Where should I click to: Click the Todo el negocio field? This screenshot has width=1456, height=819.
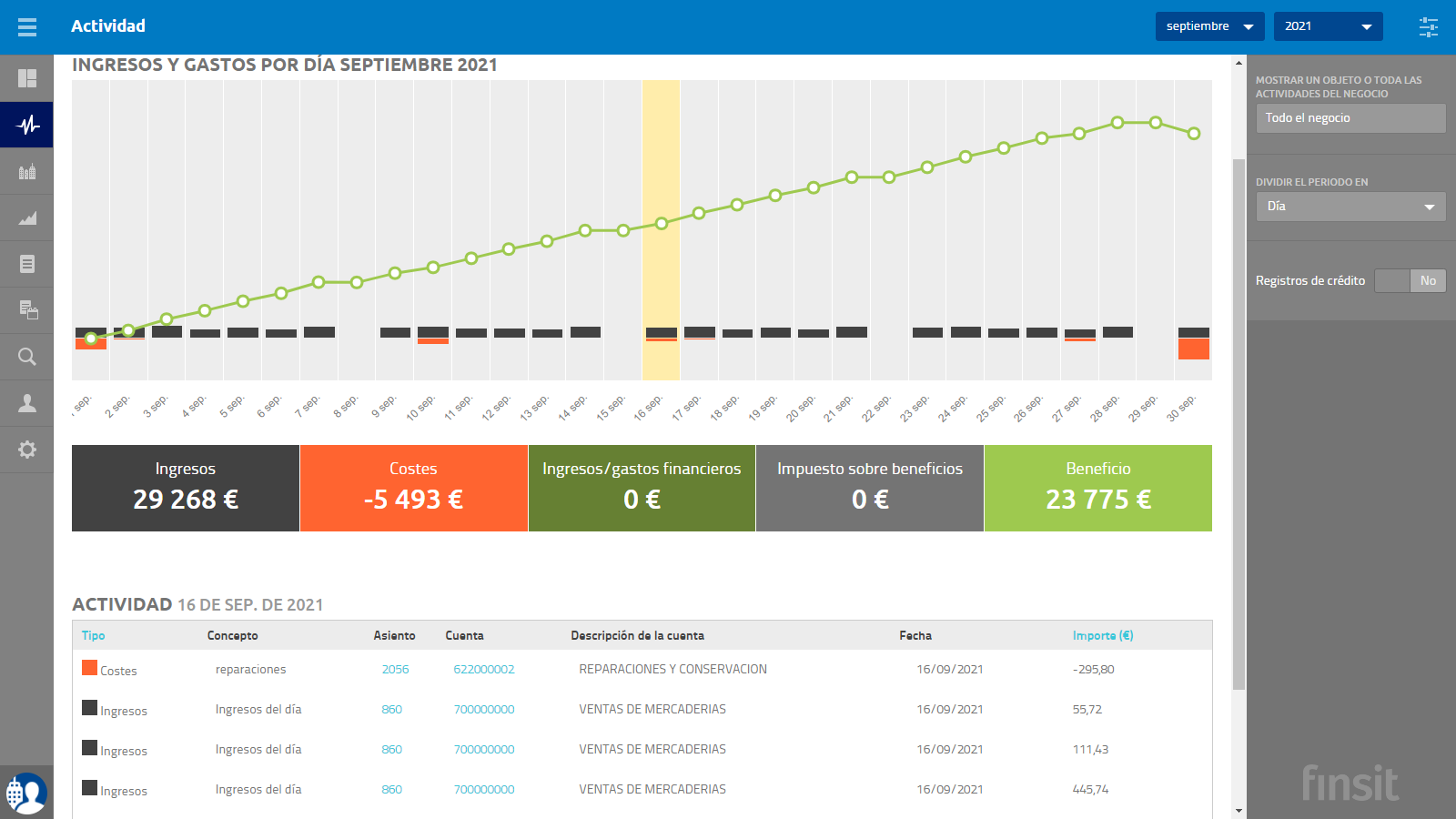1350,118
